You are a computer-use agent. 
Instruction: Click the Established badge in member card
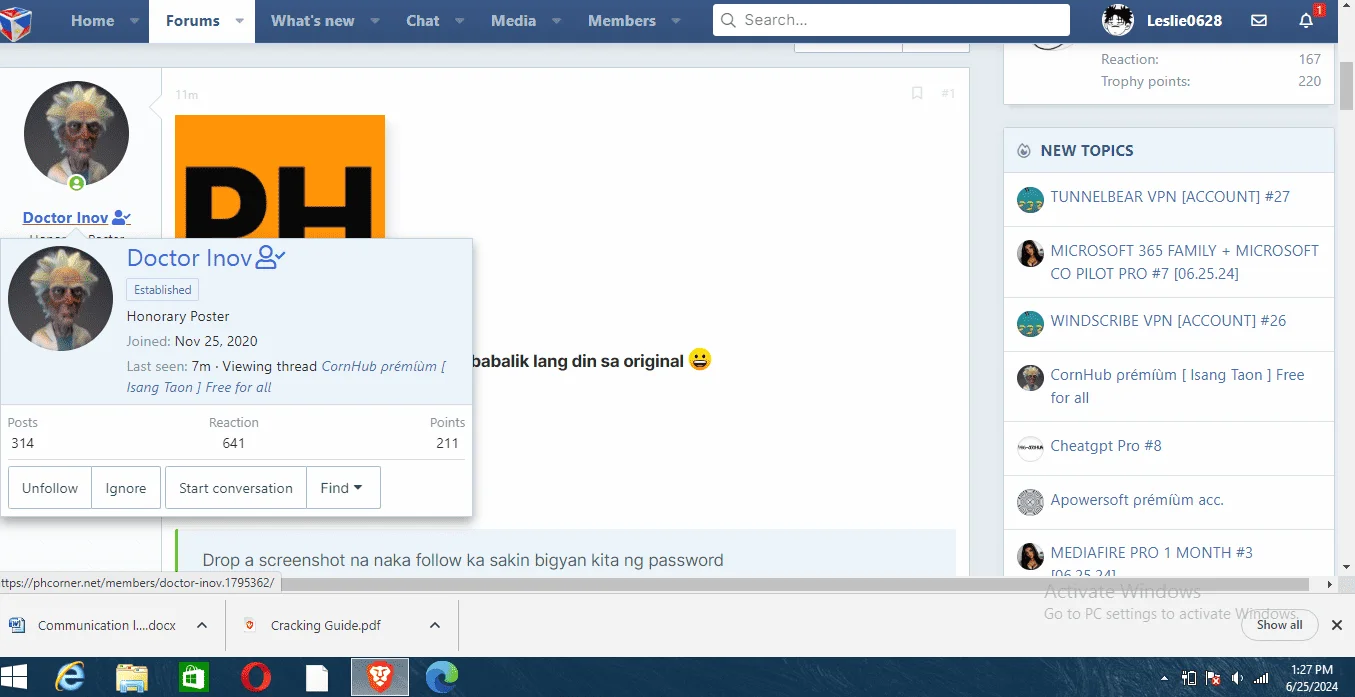(x=163, y=290)
